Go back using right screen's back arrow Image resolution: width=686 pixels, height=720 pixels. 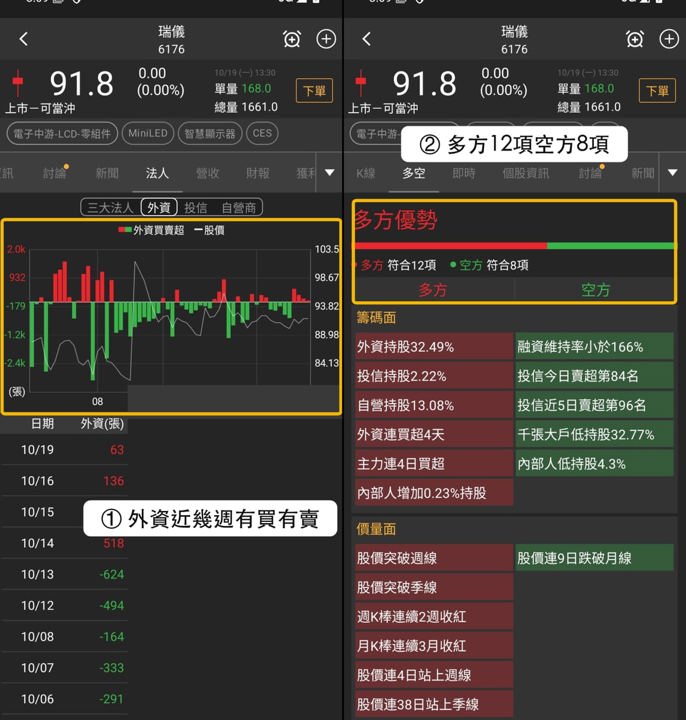tap(366, 39)
